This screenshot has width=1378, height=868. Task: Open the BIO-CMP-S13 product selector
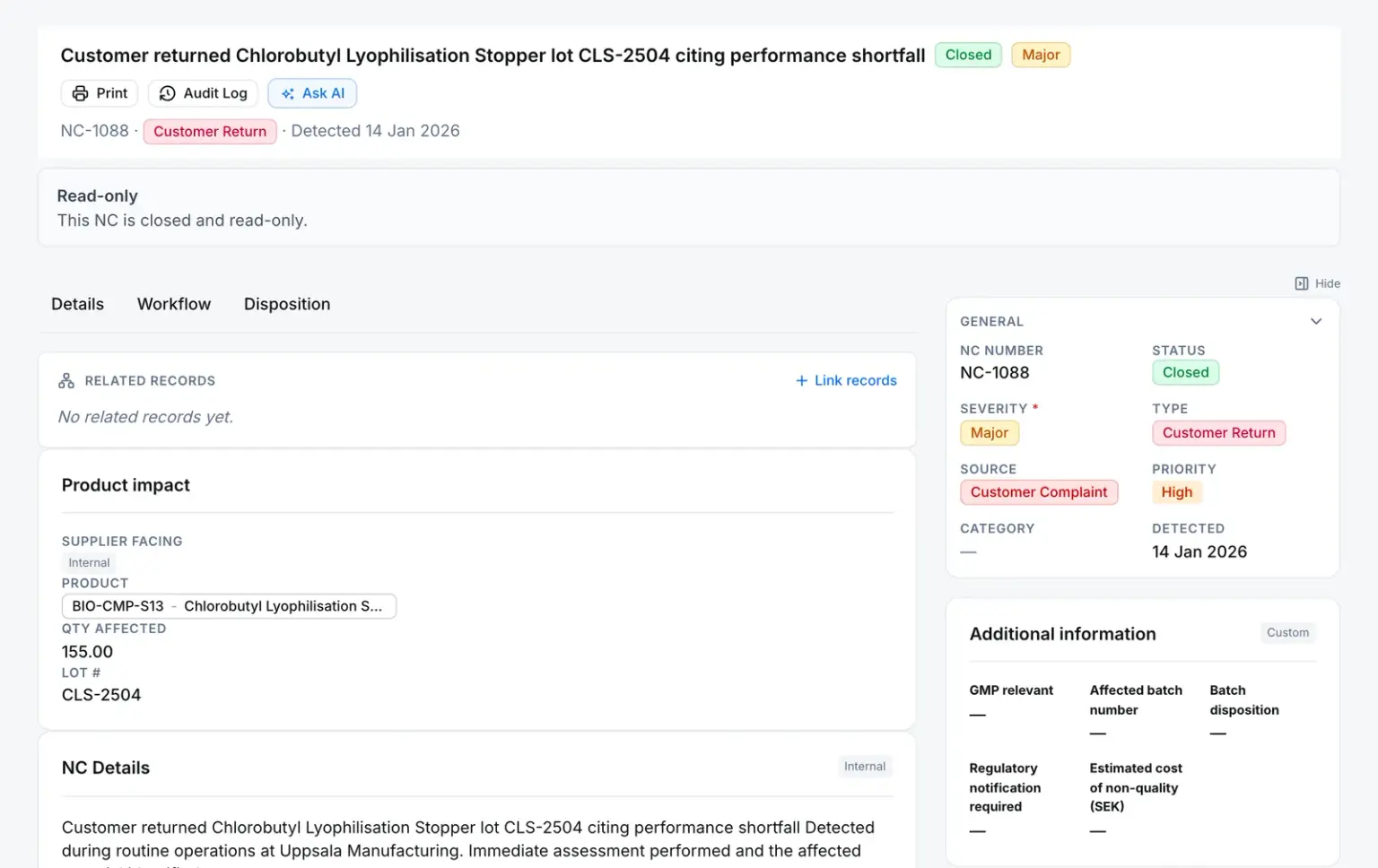coord(229,606)
